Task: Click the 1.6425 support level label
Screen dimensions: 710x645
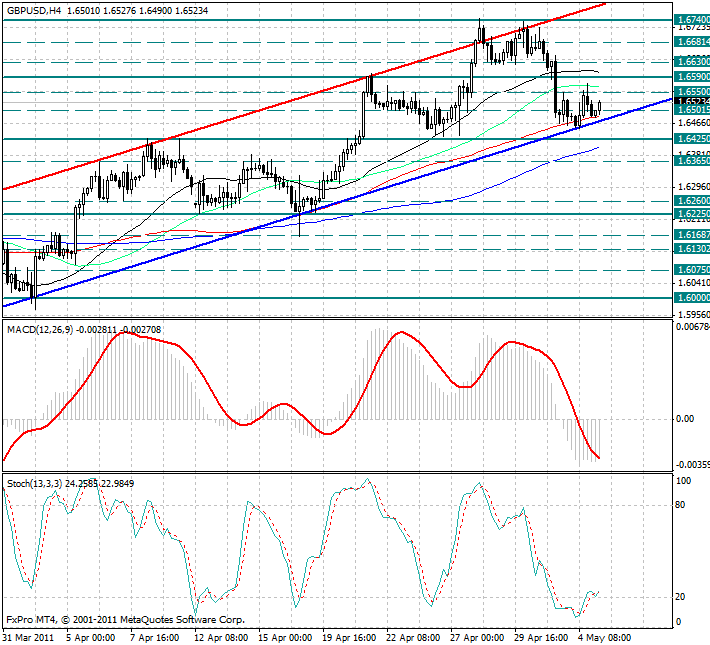Action: tap(692, 139)
